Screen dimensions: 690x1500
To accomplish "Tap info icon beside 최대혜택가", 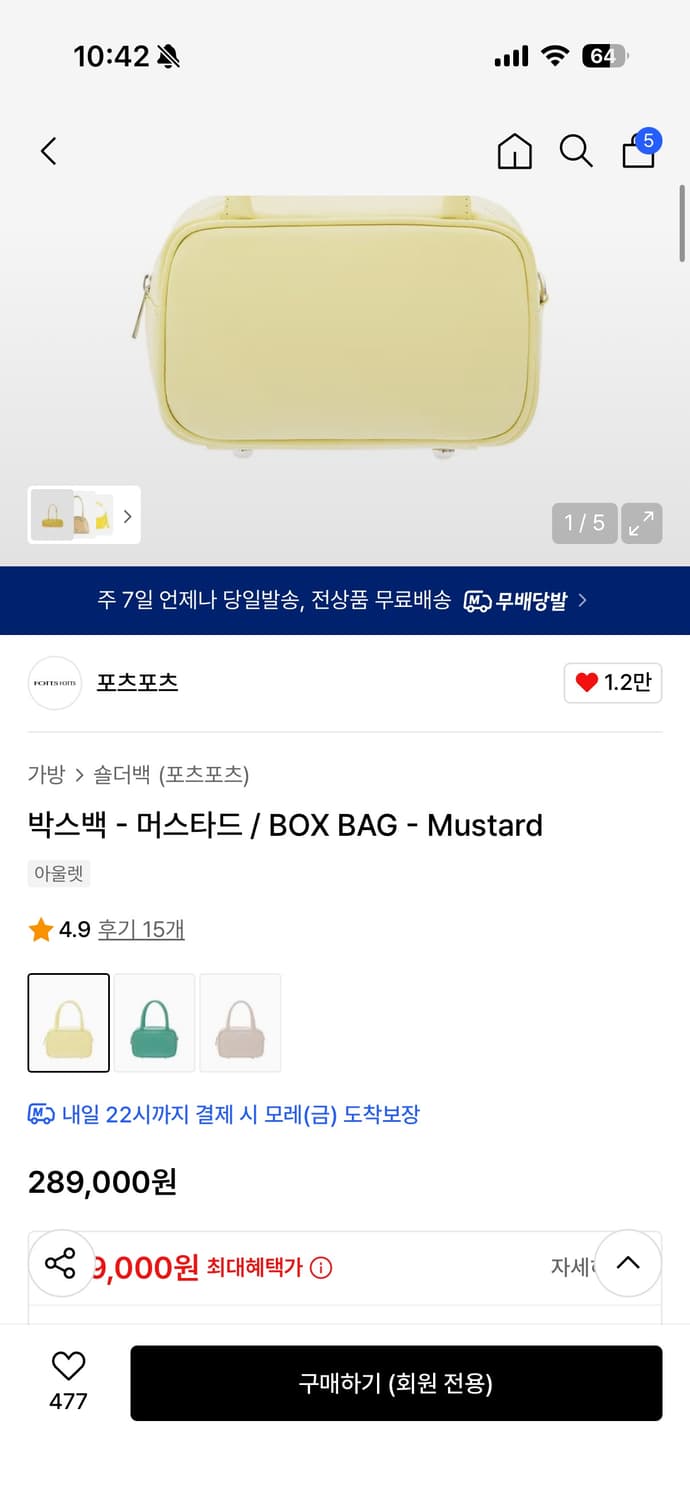I will pos(321,1268).
